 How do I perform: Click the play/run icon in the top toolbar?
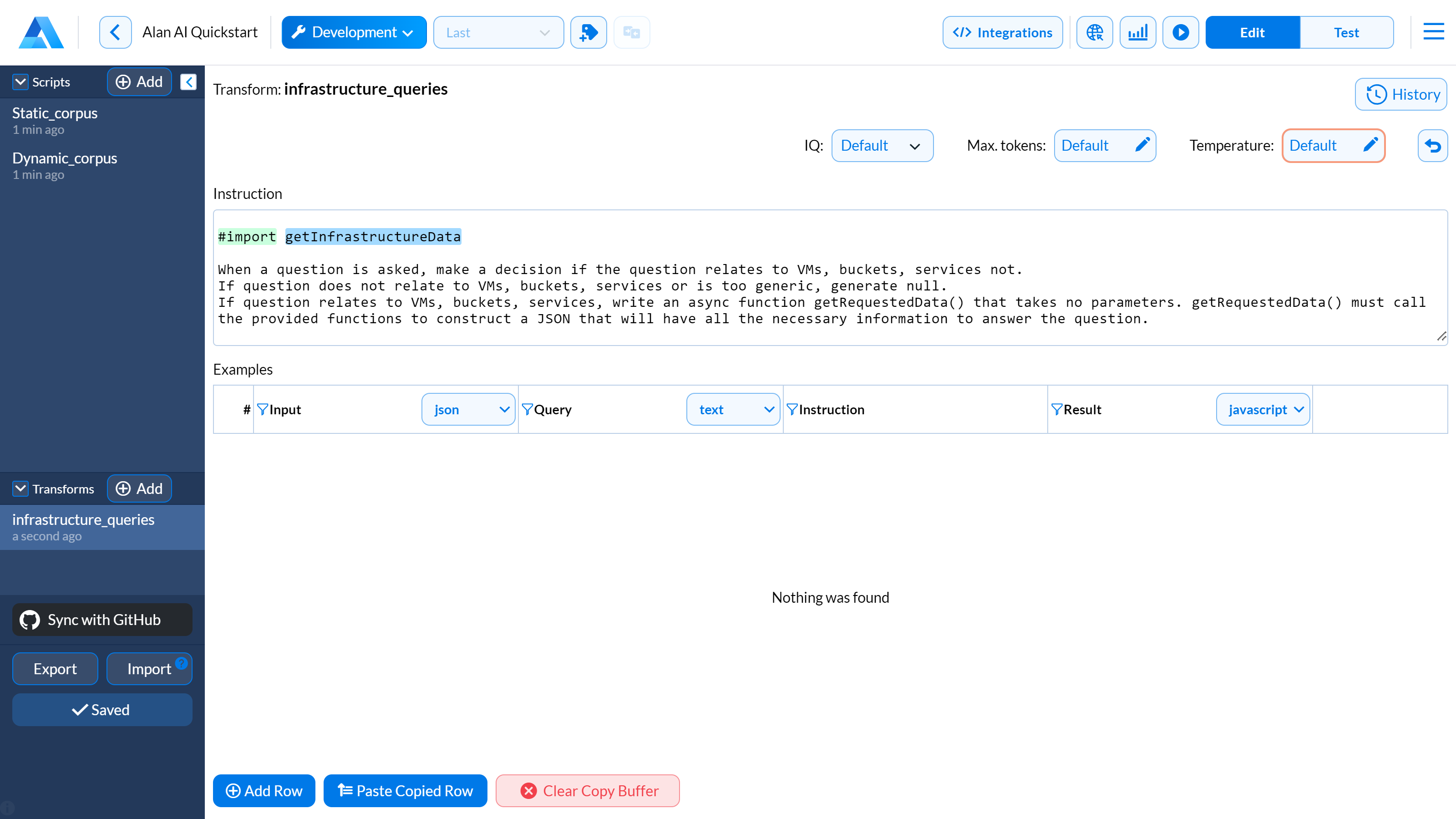[1180, 32]
